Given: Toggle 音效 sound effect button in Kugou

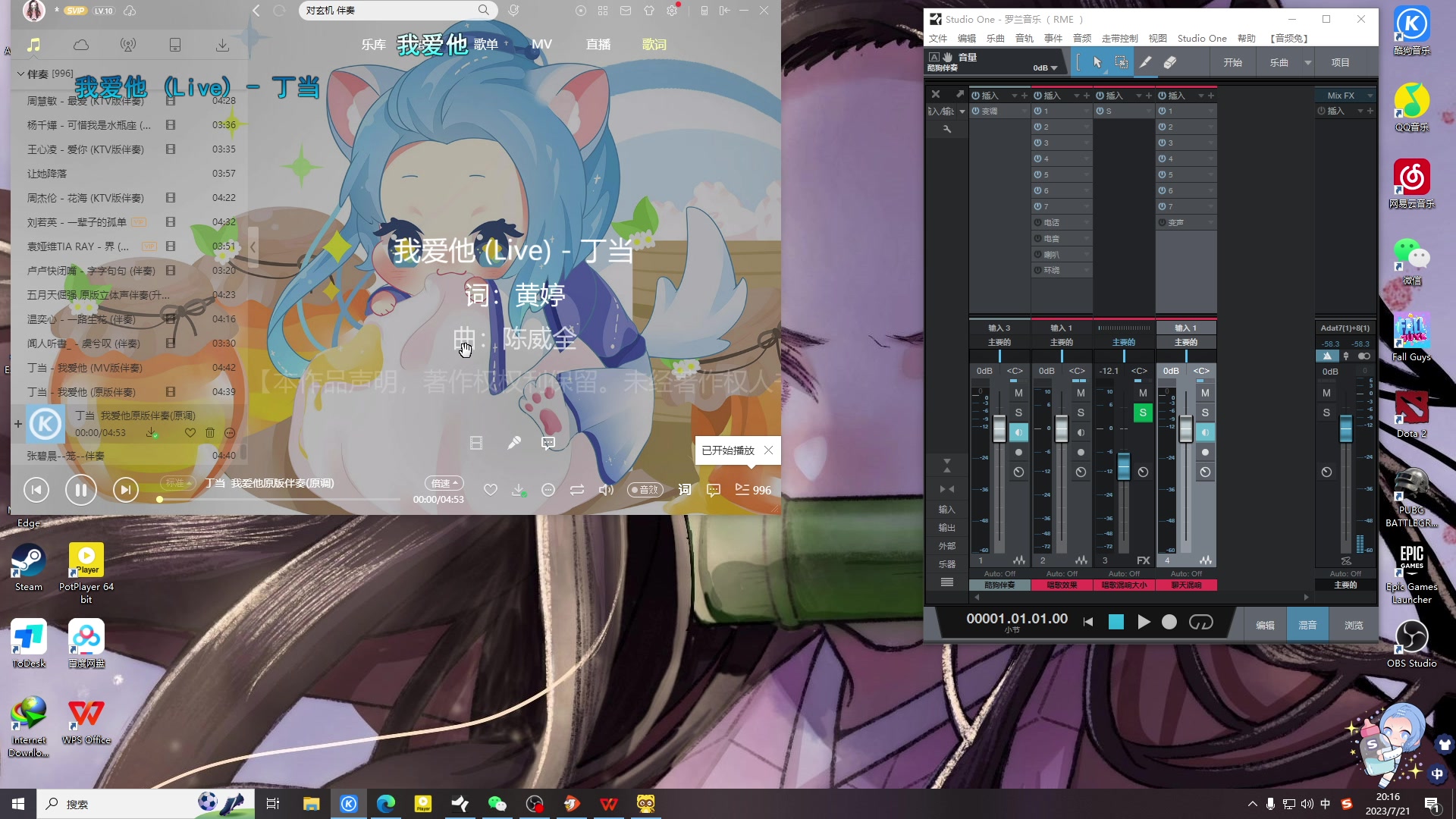Looking at the screenshot, I should coord(645,490).
